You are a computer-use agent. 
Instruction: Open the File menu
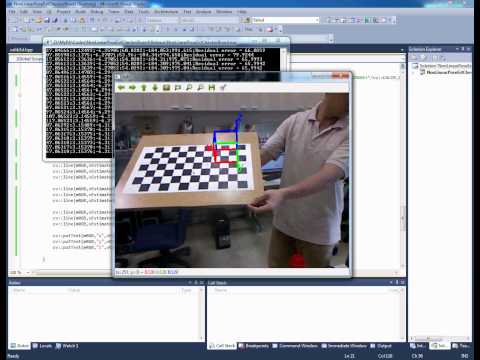tap(12, 12)
